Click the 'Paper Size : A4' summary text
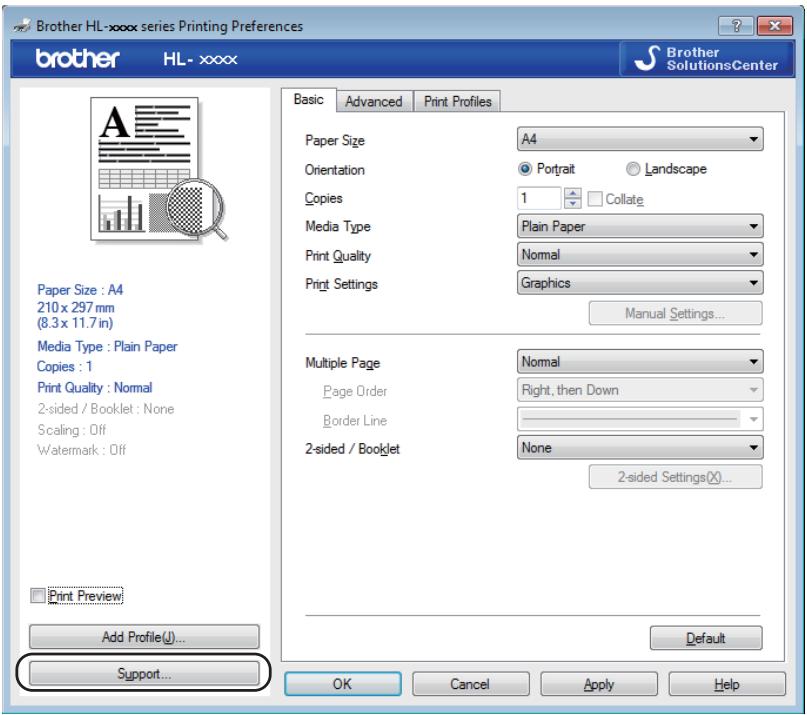807x715 pixels. click(80, 290)
